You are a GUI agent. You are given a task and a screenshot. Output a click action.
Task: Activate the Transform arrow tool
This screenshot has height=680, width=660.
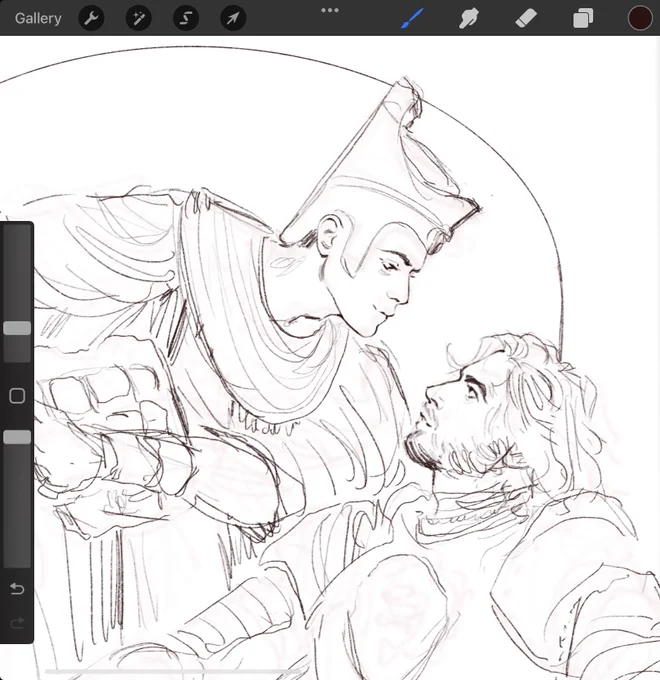tap(233, 18)
